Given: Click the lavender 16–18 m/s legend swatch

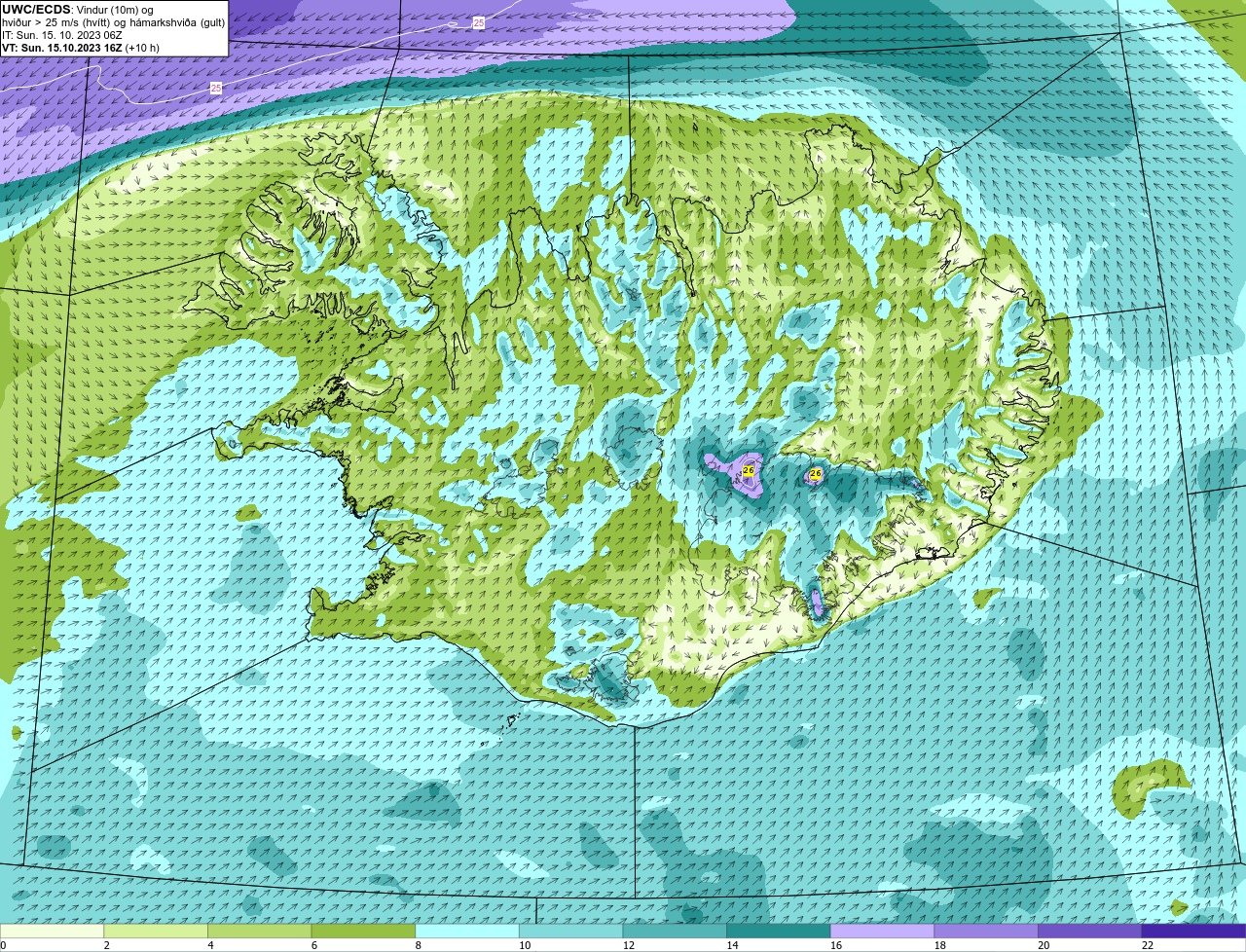Looking at the screenshot, I should (882, 931).
